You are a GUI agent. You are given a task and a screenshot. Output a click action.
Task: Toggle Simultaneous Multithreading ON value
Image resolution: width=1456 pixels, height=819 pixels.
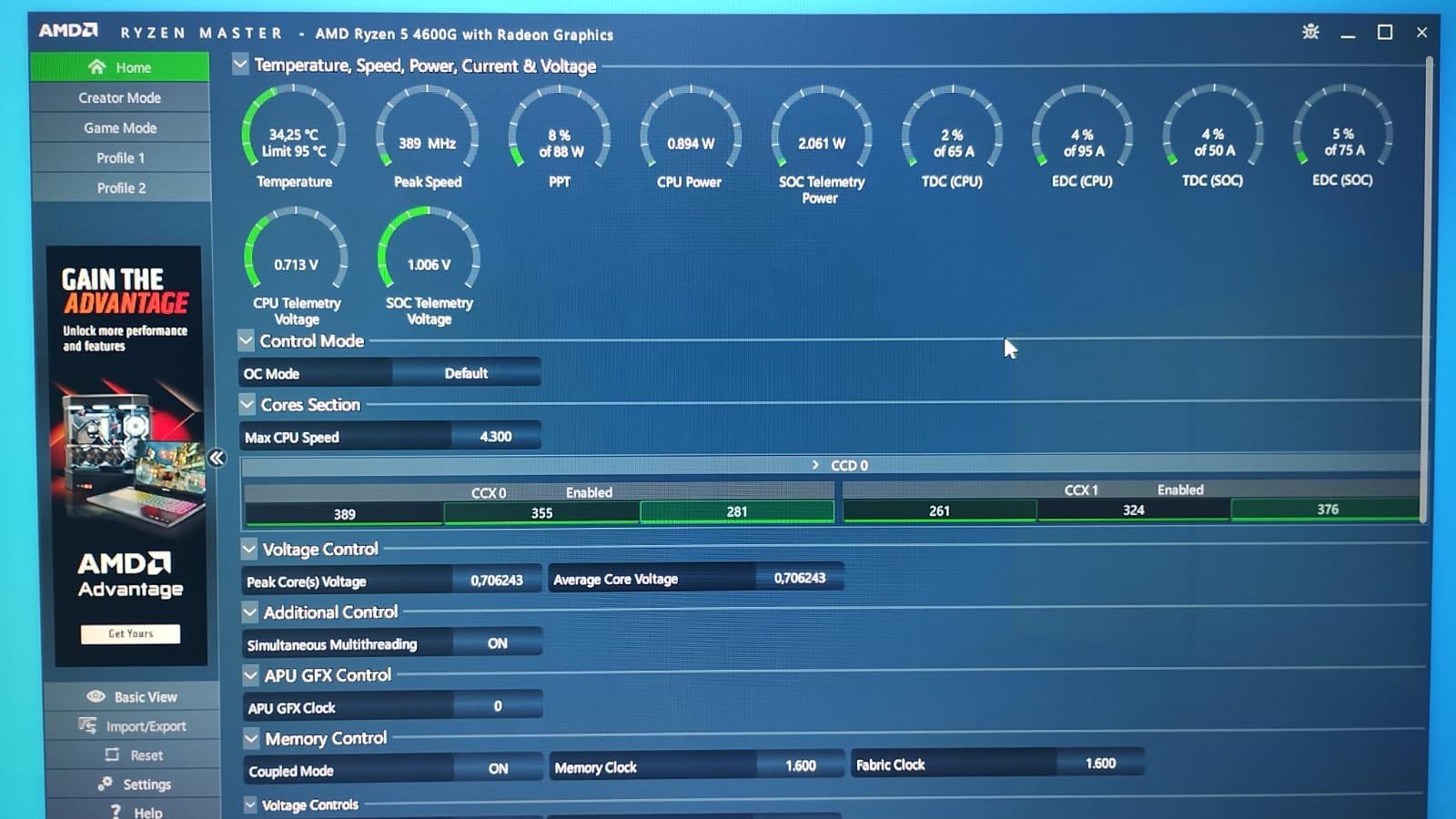[x=497, y=643]
